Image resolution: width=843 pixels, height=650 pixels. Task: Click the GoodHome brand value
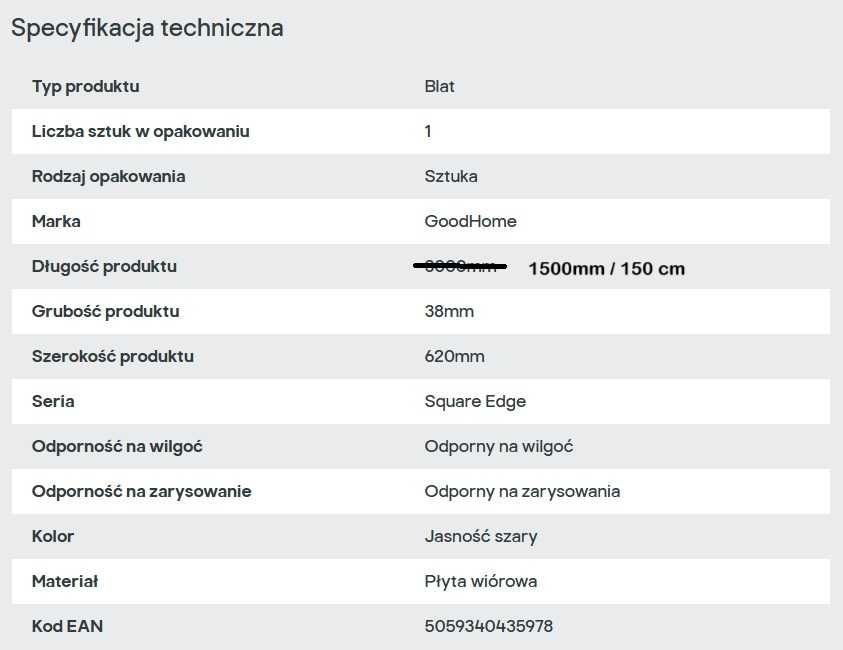click(x=471, y=221)
